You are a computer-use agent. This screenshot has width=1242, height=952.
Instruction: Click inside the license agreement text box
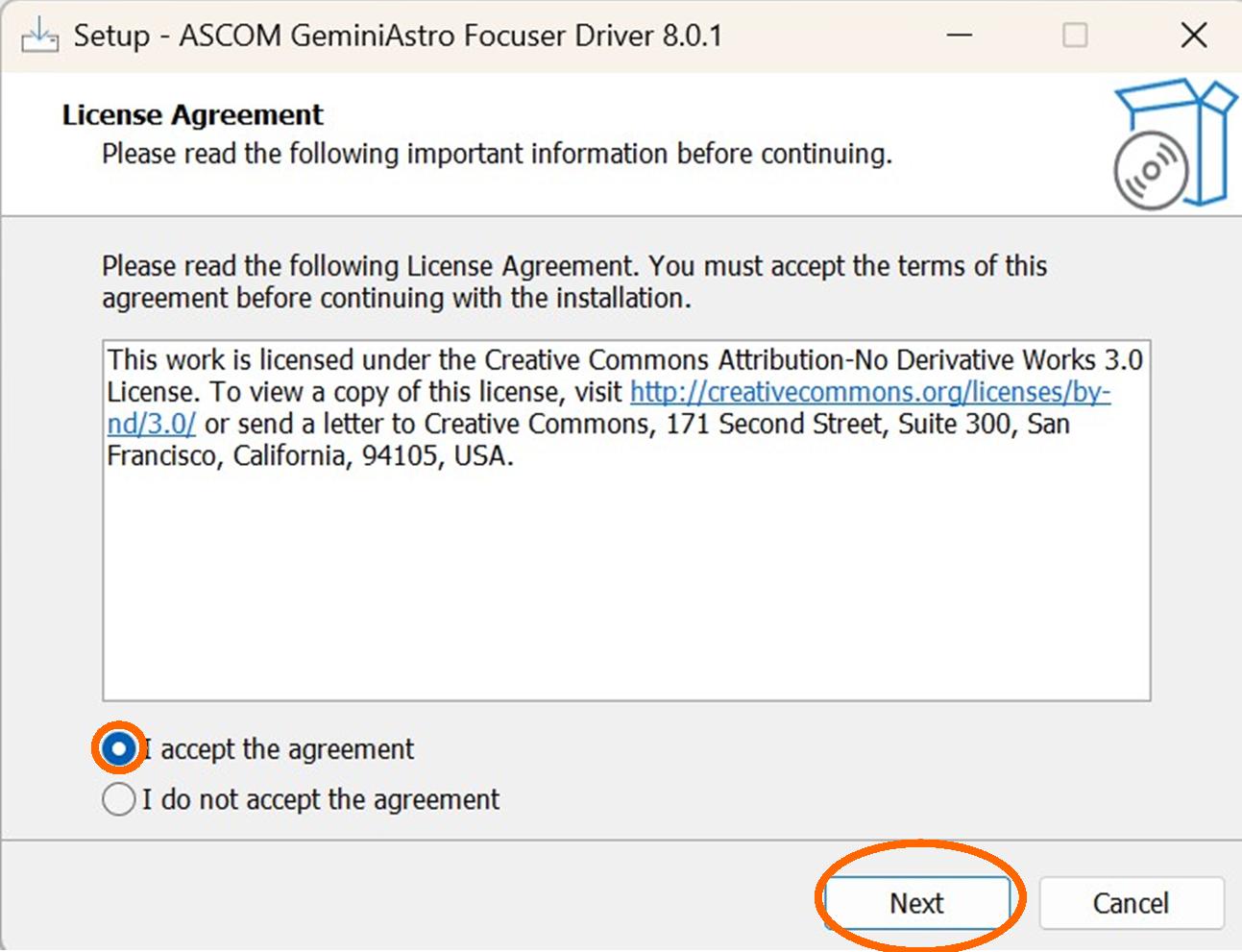(x=626, y=520)
